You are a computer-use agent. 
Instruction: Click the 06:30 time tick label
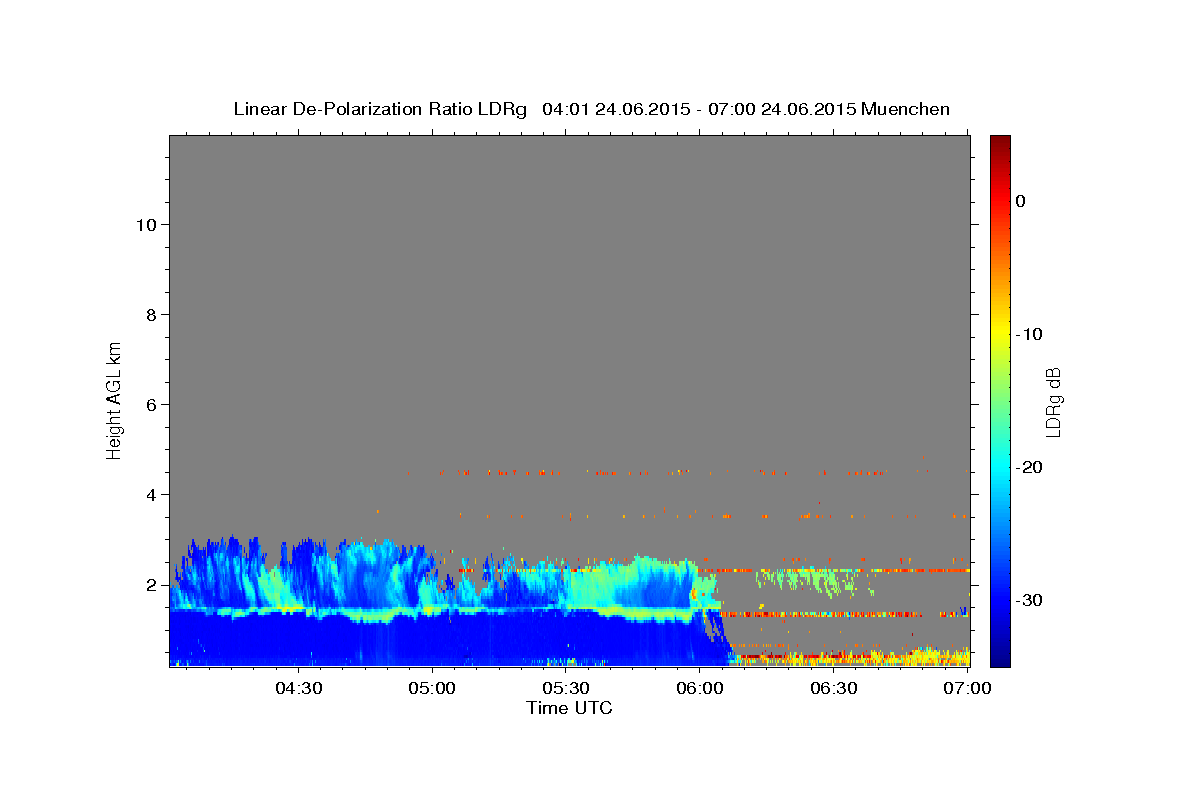(834, 689)
